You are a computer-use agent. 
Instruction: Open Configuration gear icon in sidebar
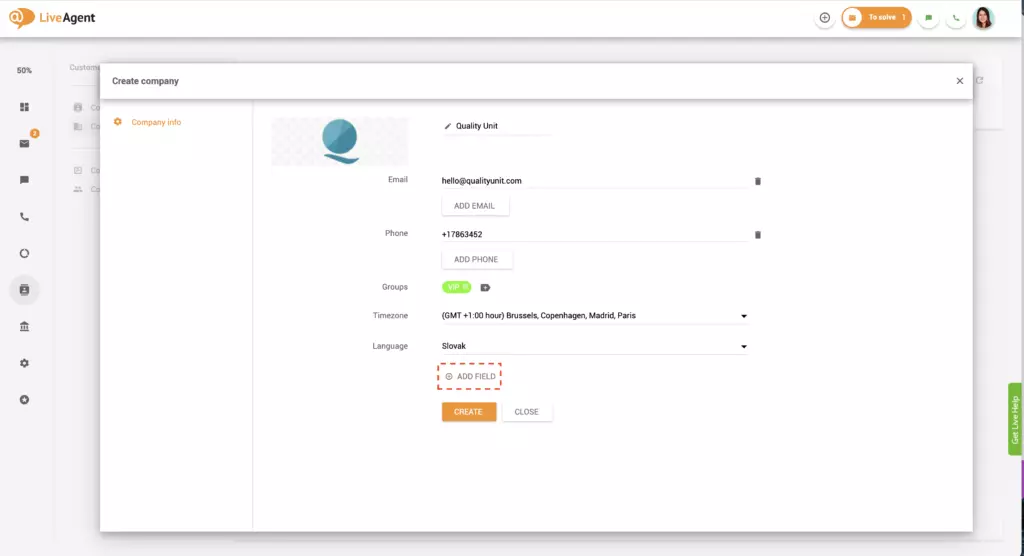tap(24, 363)
